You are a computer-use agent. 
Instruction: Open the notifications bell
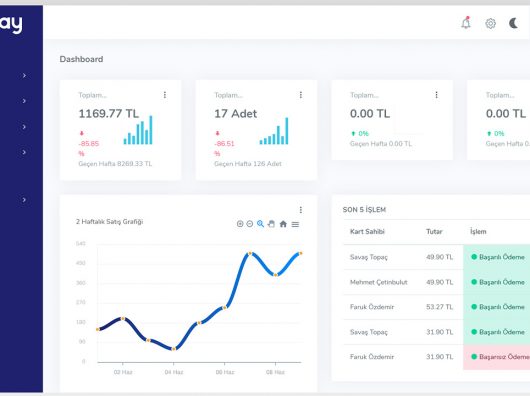[x=466, y=23]
